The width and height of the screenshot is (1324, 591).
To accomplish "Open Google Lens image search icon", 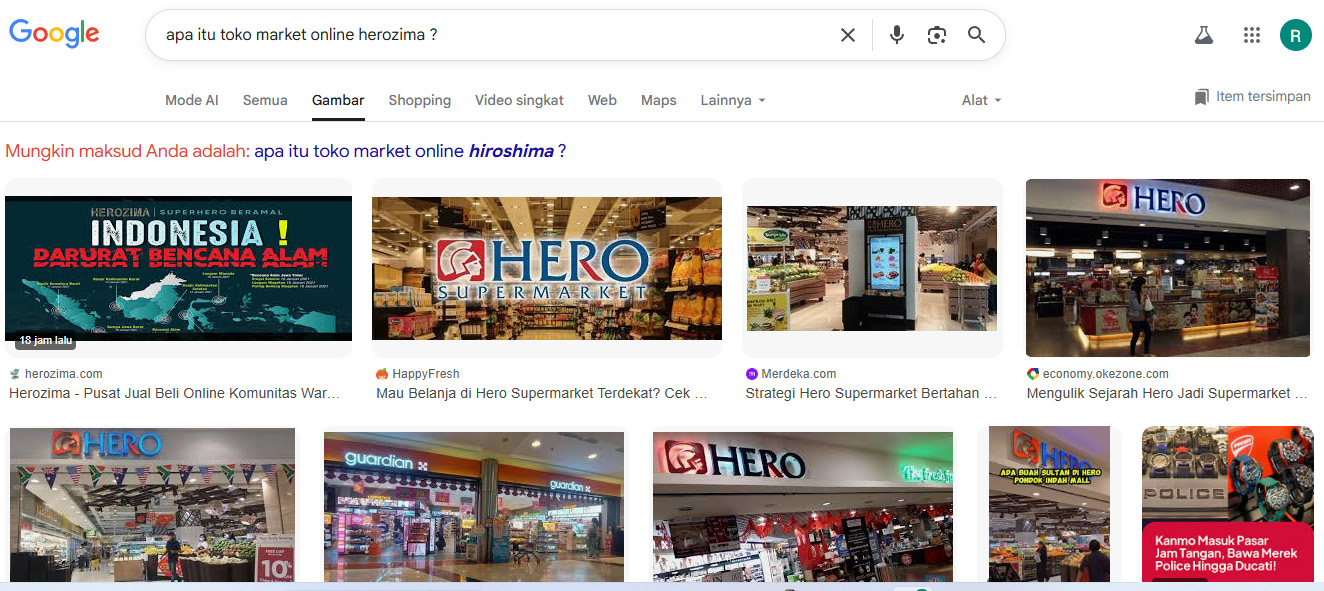I will 937,35.
